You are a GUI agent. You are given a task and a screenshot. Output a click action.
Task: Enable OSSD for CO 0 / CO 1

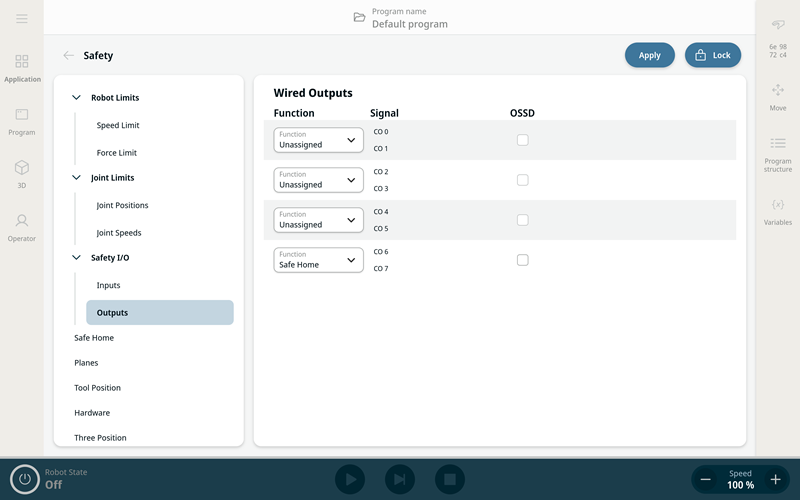click(522, 140)
